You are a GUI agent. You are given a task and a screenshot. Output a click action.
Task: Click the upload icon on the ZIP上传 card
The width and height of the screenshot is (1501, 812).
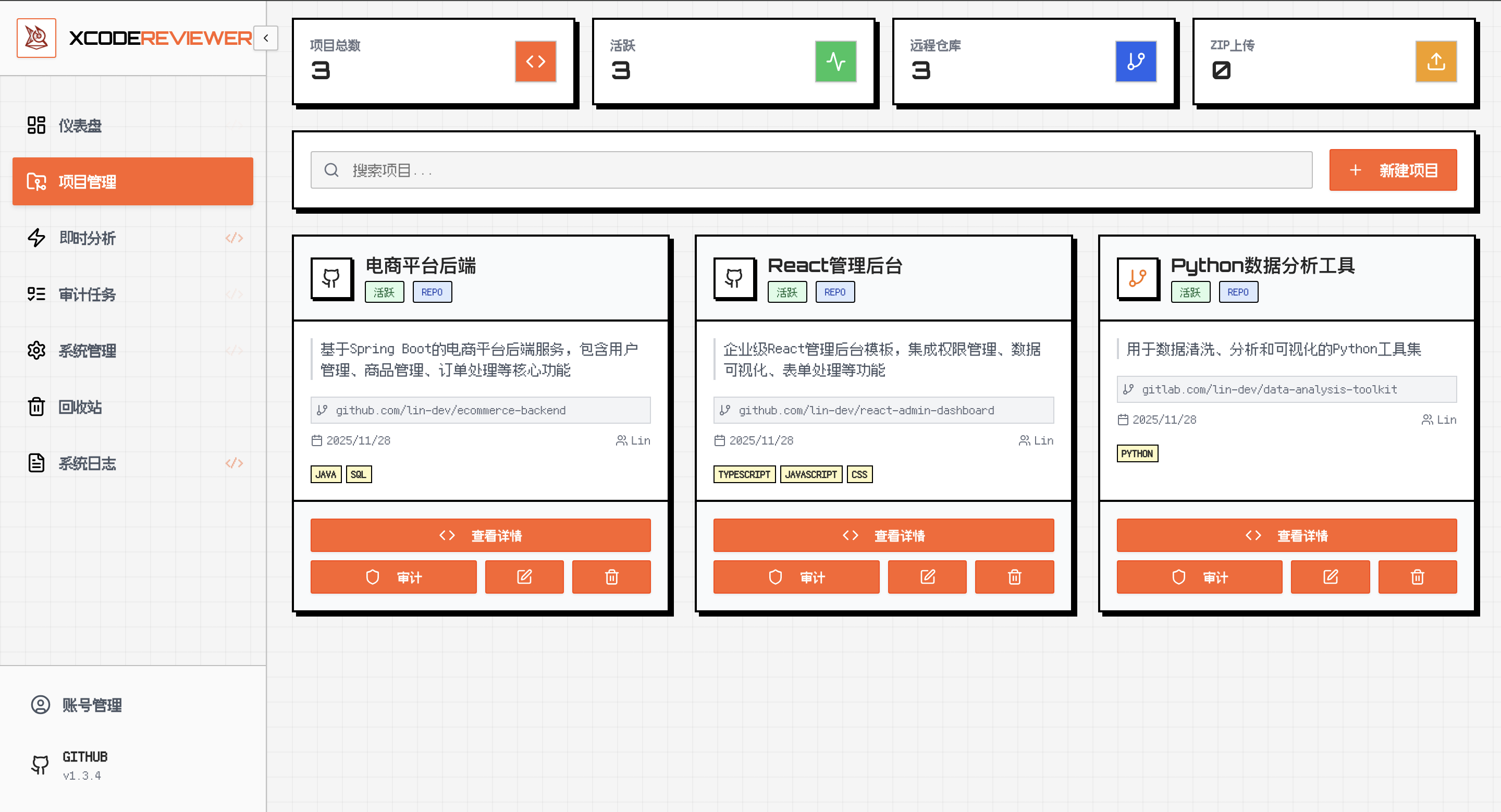tap(1436, 61)
